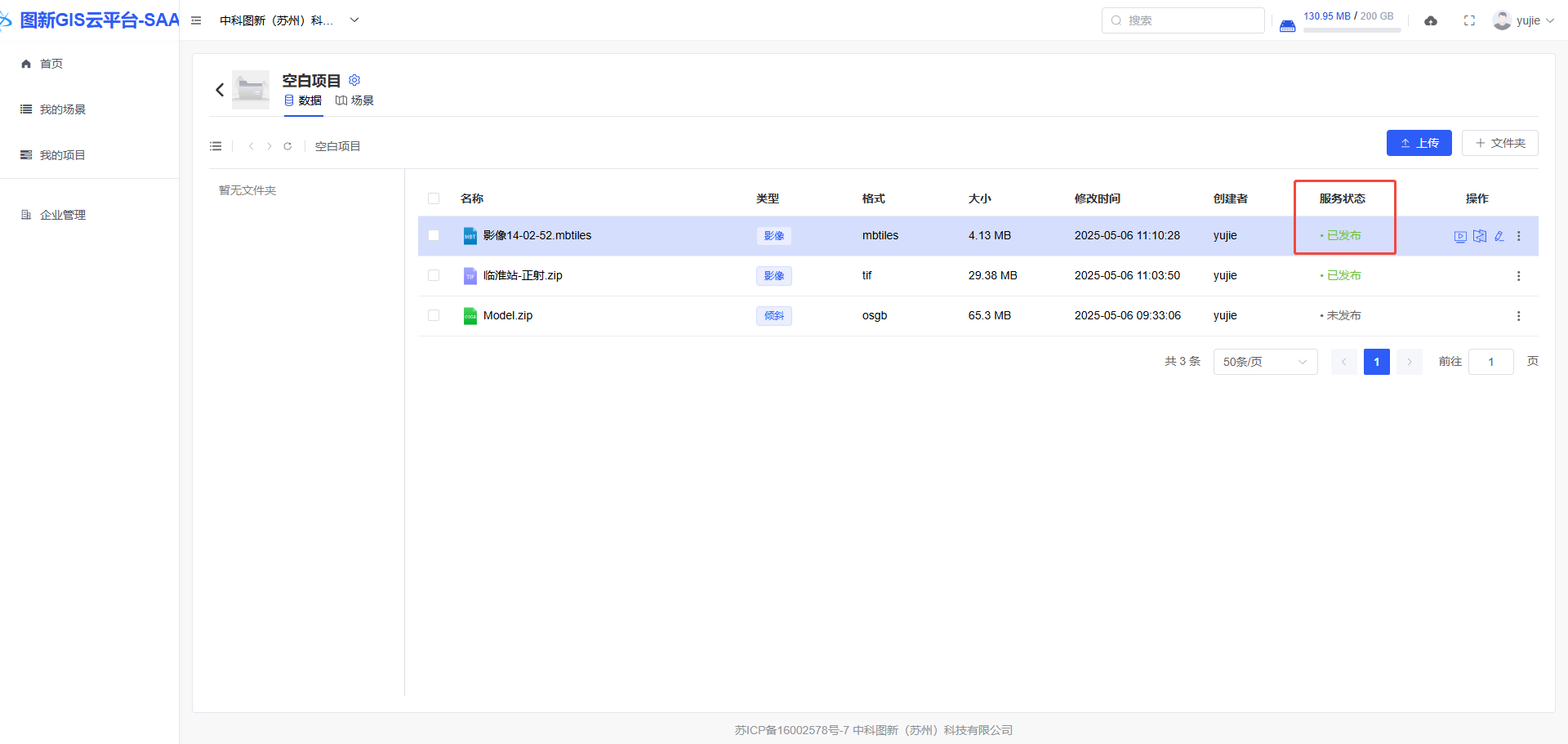This screenshot has height=744, width=1568.
Task: Open the more options menu for Model.zip
Action: coord(1518,316)
